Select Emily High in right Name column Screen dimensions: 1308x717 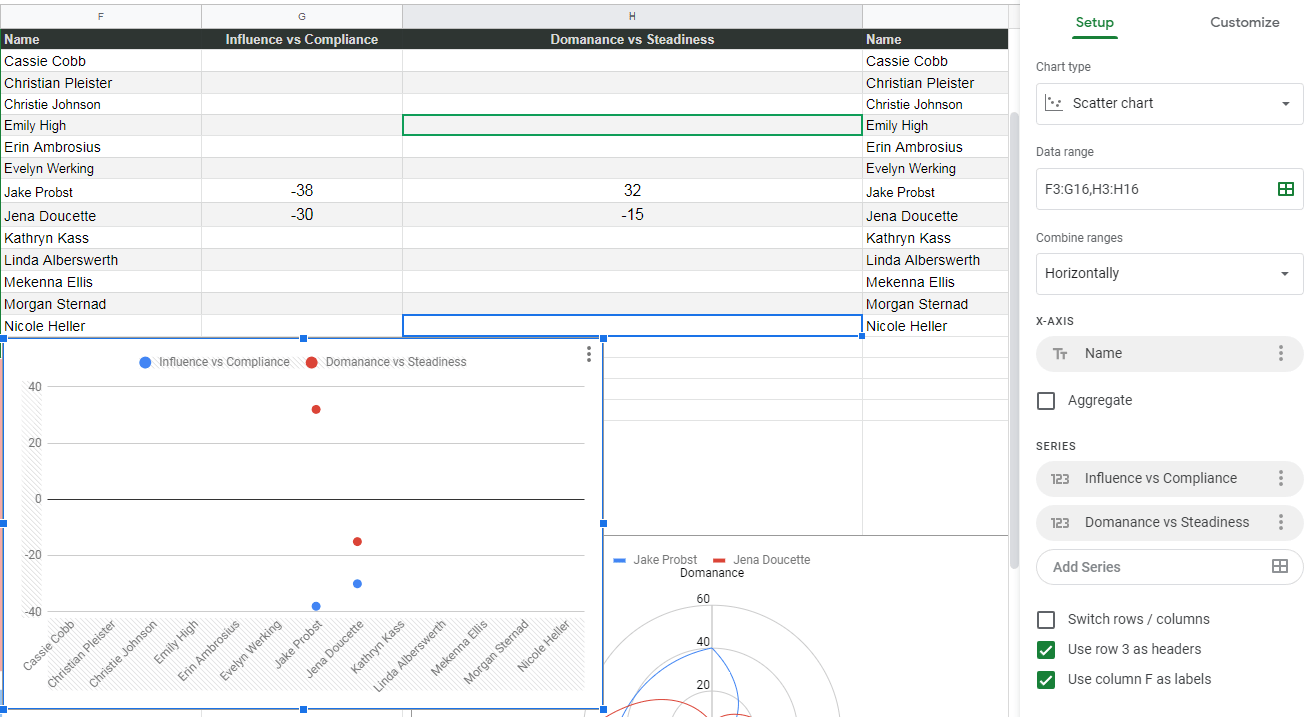tap(935, 125)
